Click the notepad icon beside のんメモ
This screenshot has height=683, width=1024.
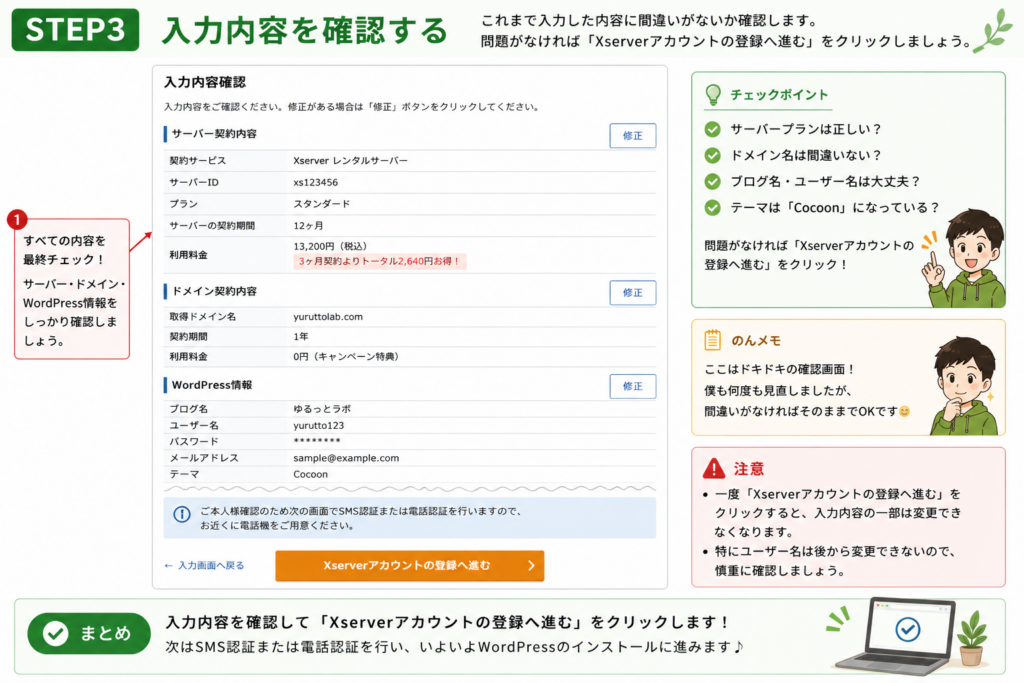point(712,340)
